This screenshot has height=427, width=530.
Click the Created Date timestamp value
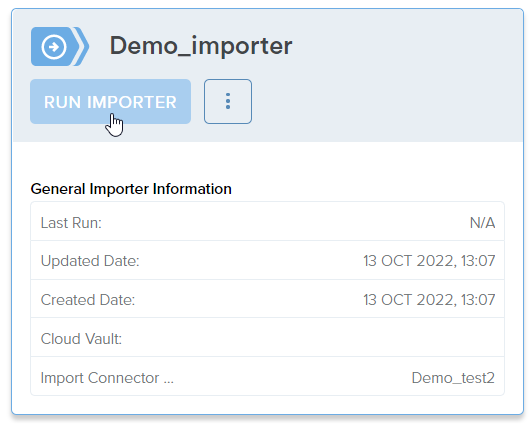[x=429, y=300]
